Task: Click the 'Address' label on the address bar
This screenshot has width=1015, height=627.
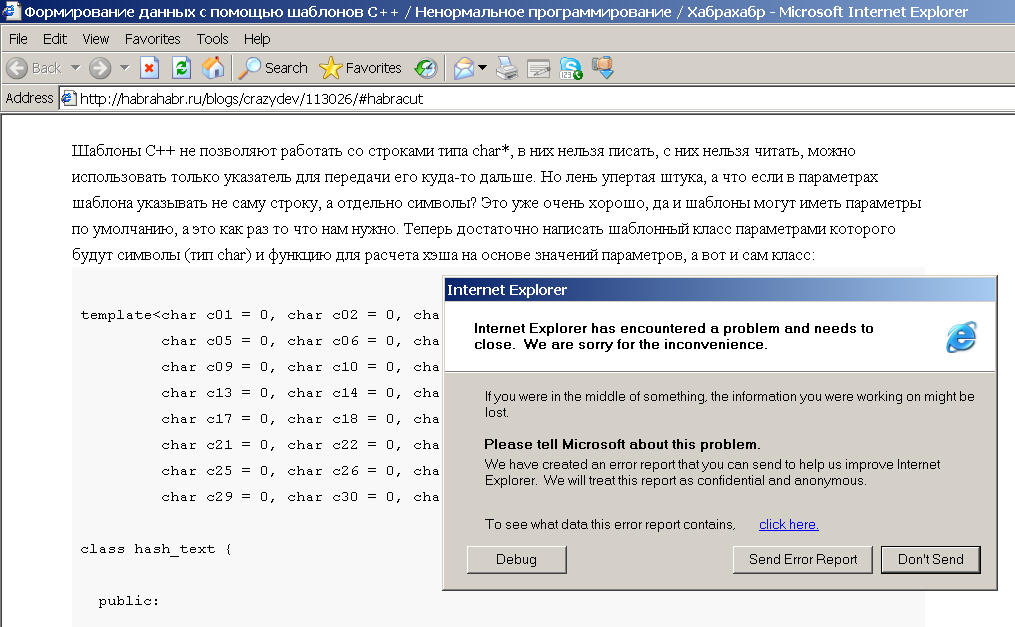Action: (29, 98)
